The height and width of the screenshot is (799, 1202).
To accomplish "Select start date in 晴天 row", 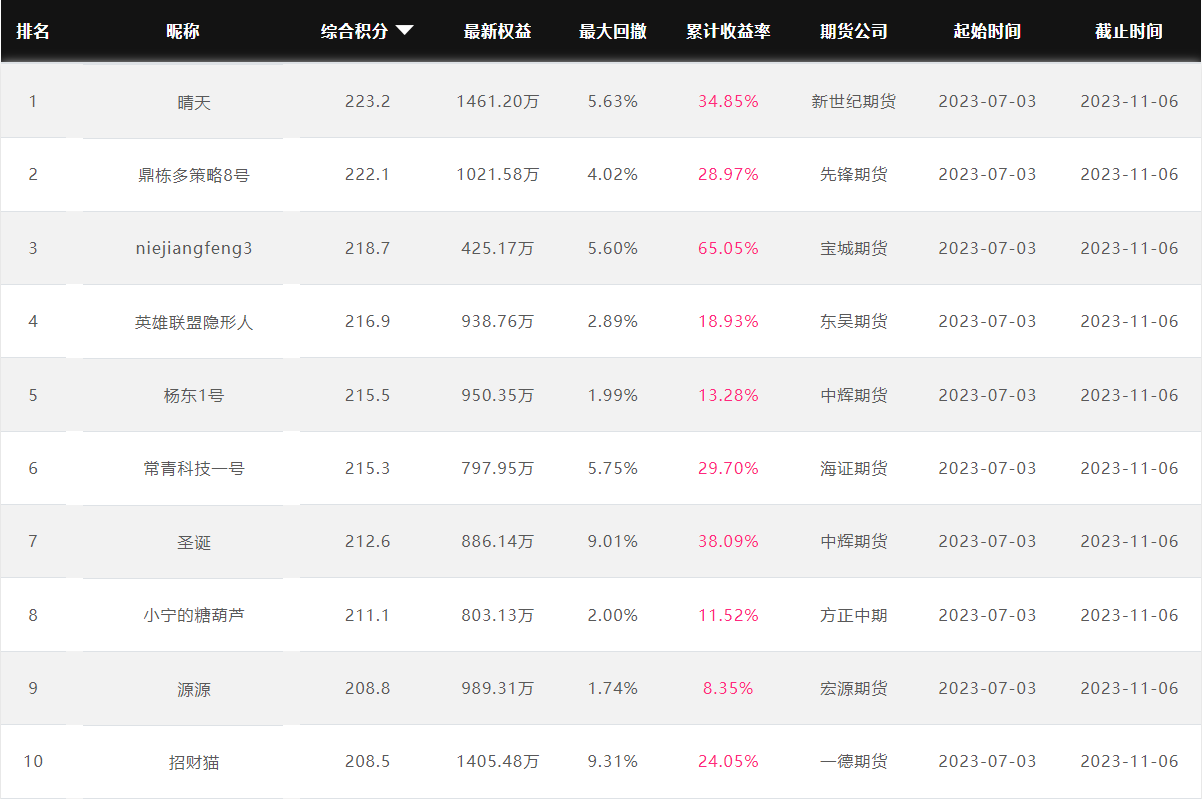I will point(988,101).
